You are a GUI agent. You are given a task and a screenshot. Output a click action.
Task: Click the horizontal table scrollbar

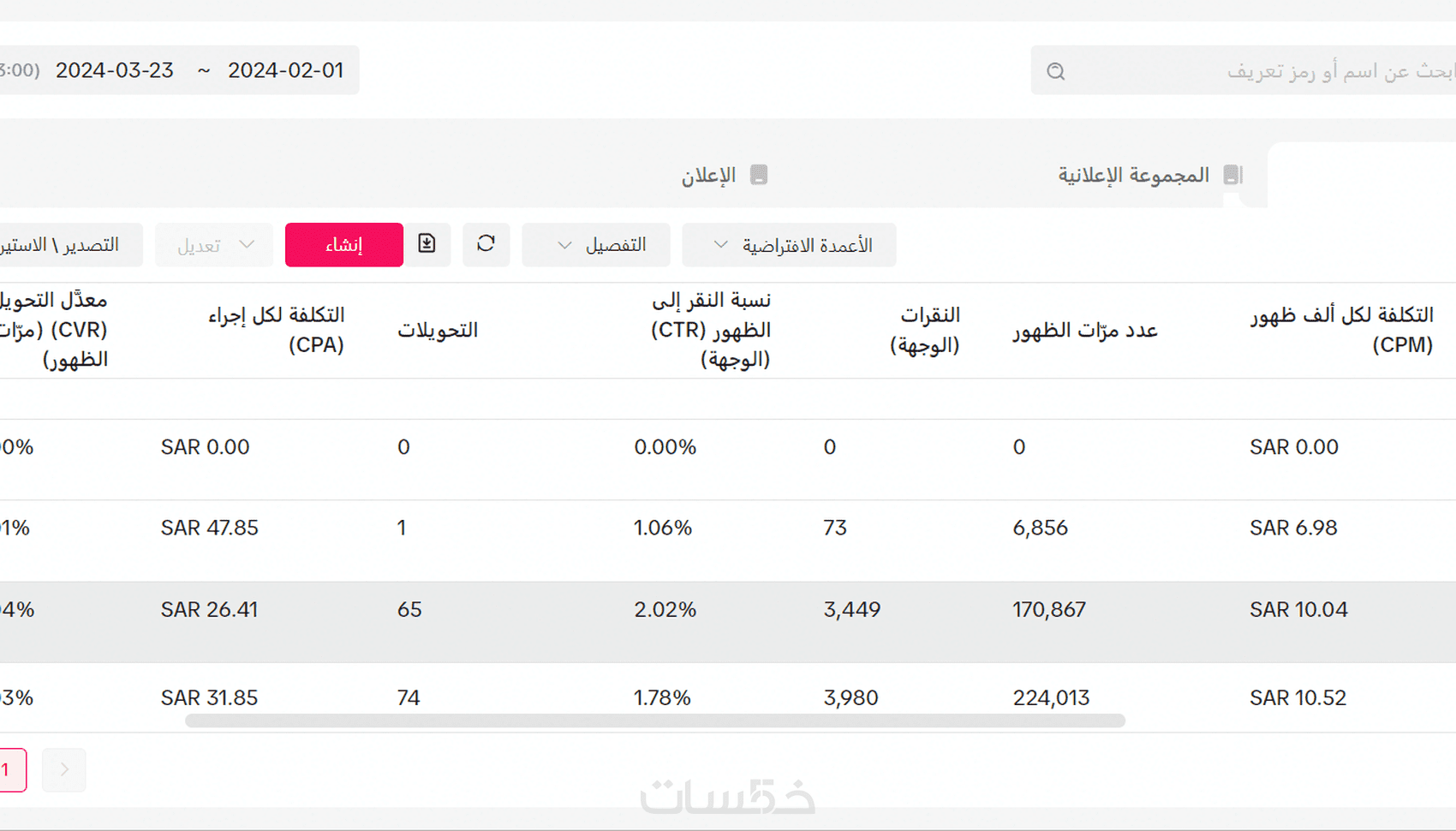[x=654, y=721]
